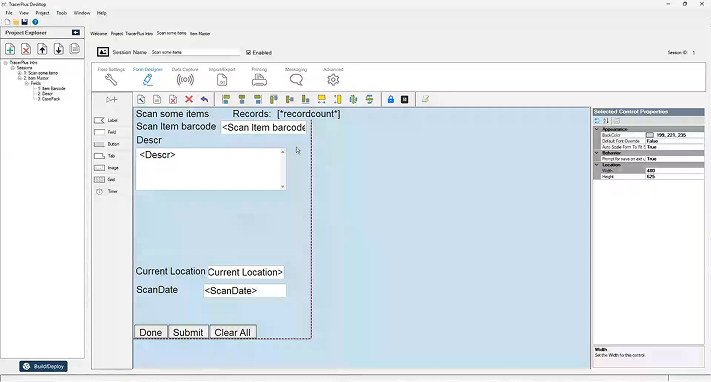Open Printing section

pos(259,77)
